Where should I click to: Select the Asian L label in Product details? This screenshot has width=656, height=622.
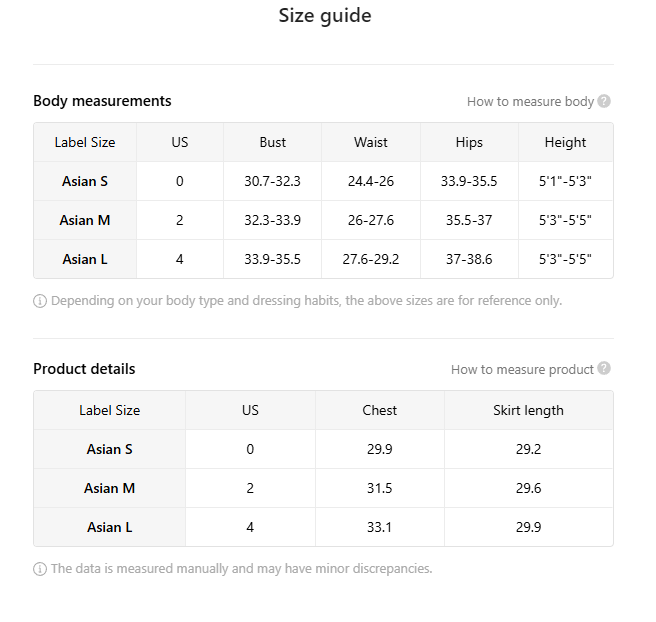coord(110,527)
